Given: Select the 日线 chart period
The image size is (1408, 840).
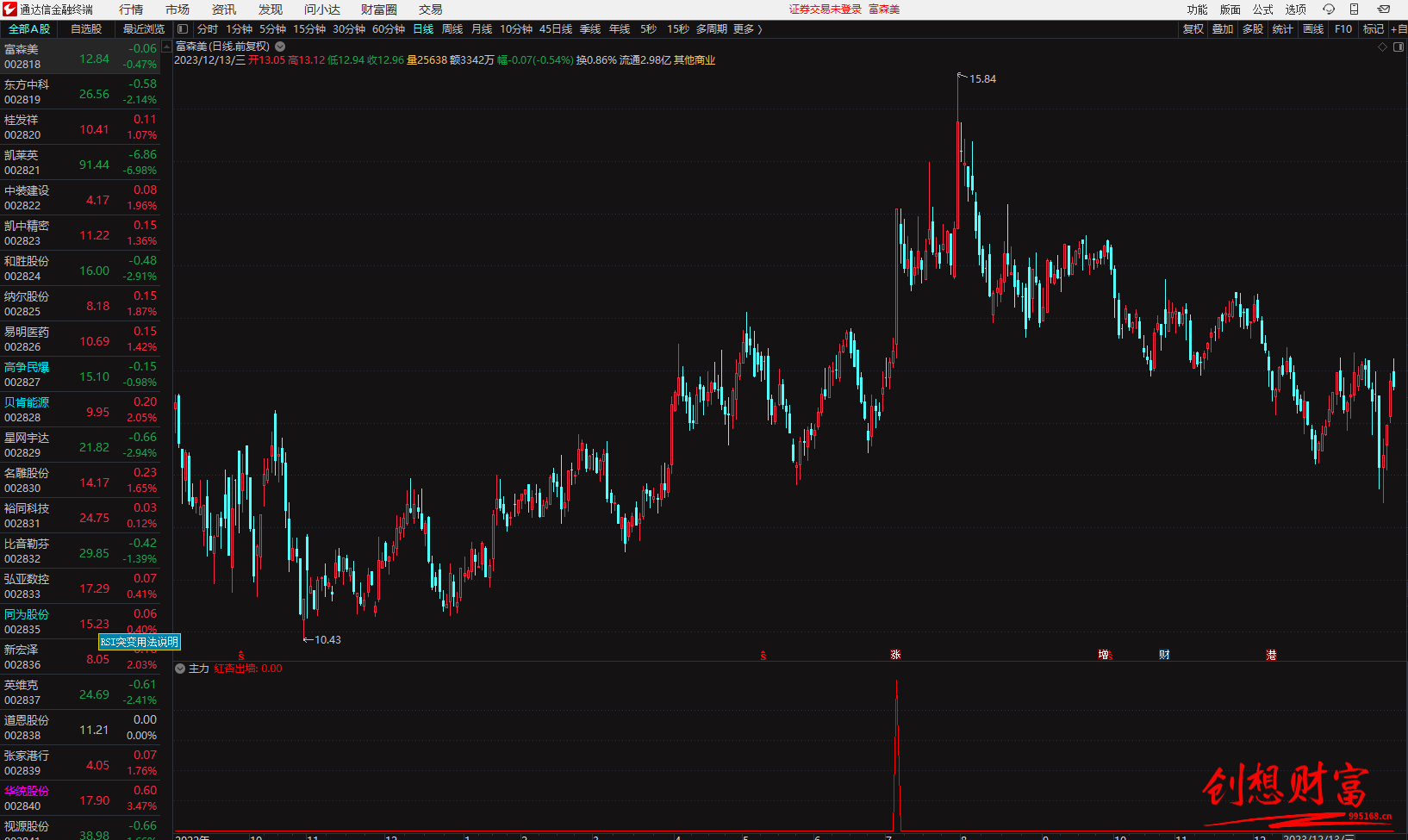Looking at the screenshot, I should coord(423,29).
